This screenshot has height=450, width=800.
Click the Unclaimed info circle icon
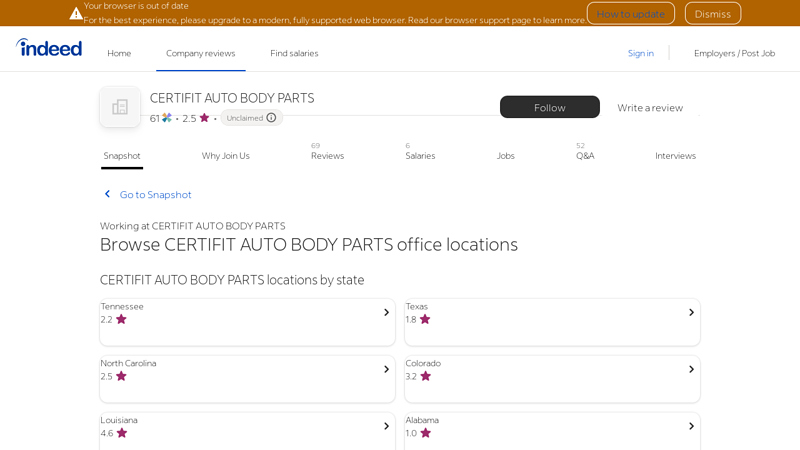pyautogui.click(x=271, y=118)
